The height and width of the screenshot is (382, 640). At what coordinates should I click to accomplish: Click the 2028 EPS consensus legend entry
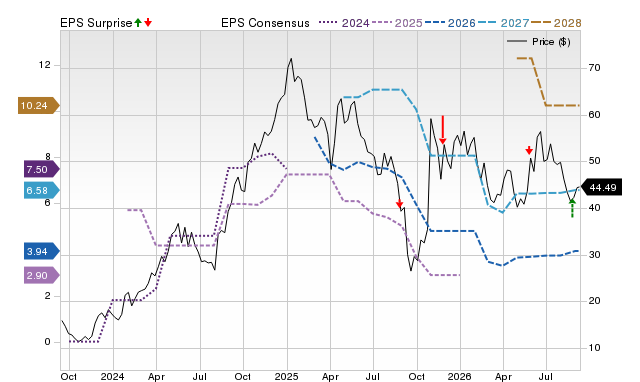coord(556,23)
